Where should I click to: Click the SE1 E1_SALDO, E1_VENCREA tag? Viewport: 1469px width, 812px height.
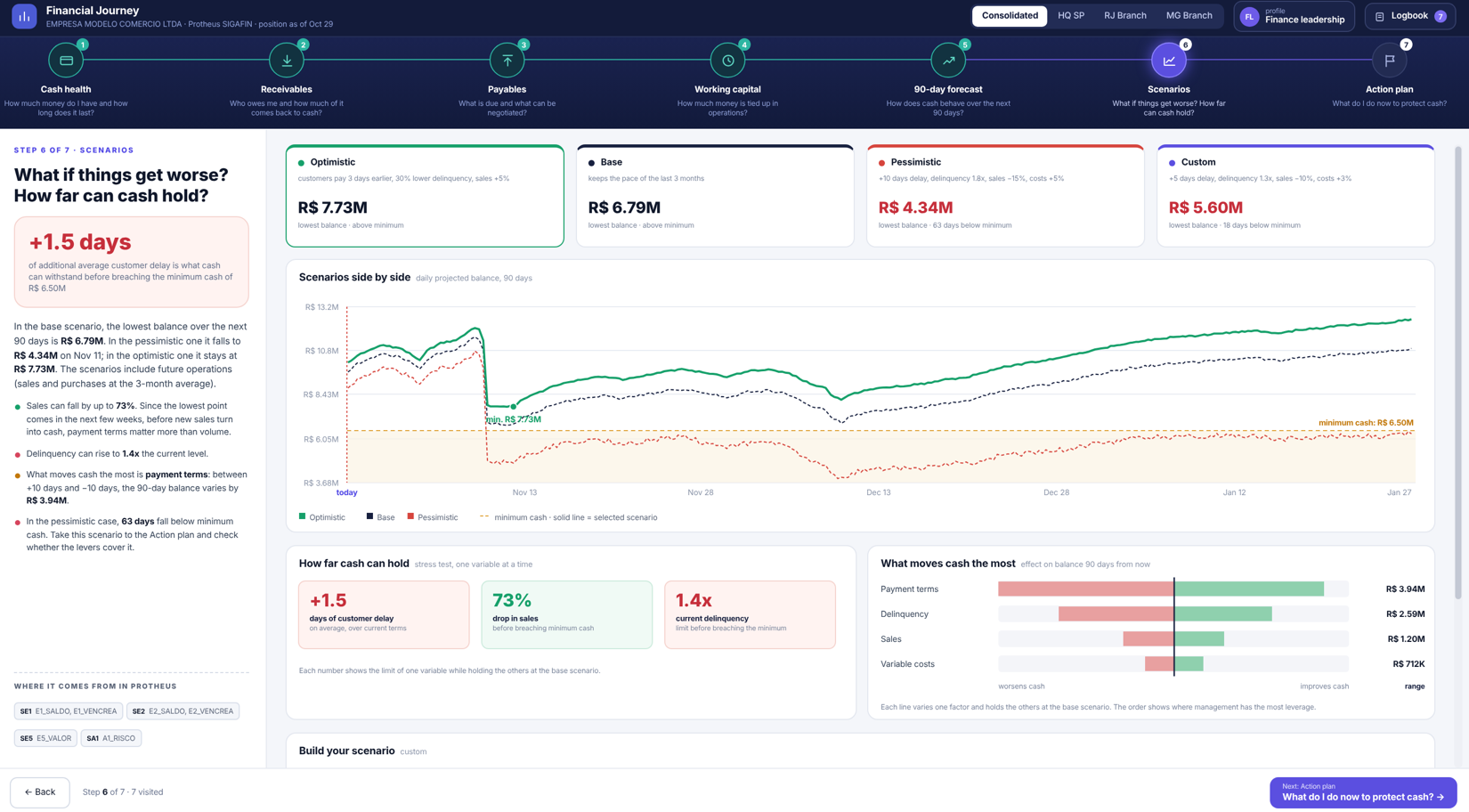tap(69, 711)
